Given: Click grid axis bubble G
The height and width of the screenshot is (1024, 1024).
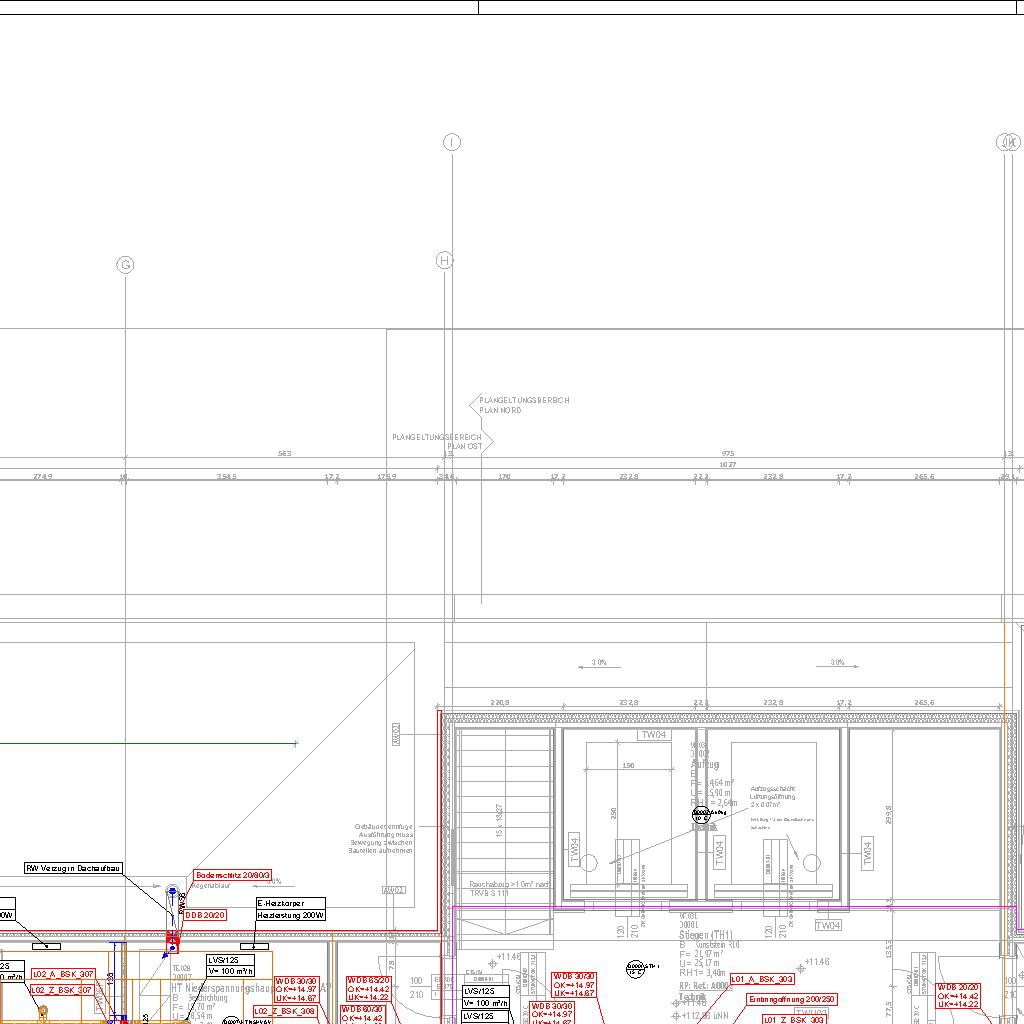Looking at the screenshot, I should pyautogui.click(x=126, y=265).
